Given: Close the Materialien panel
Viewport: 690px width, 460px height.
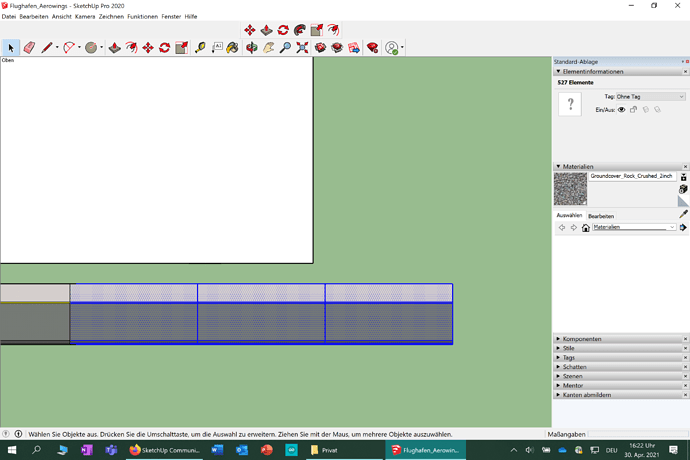Looking at the screenshot, I should coord(685,166).
